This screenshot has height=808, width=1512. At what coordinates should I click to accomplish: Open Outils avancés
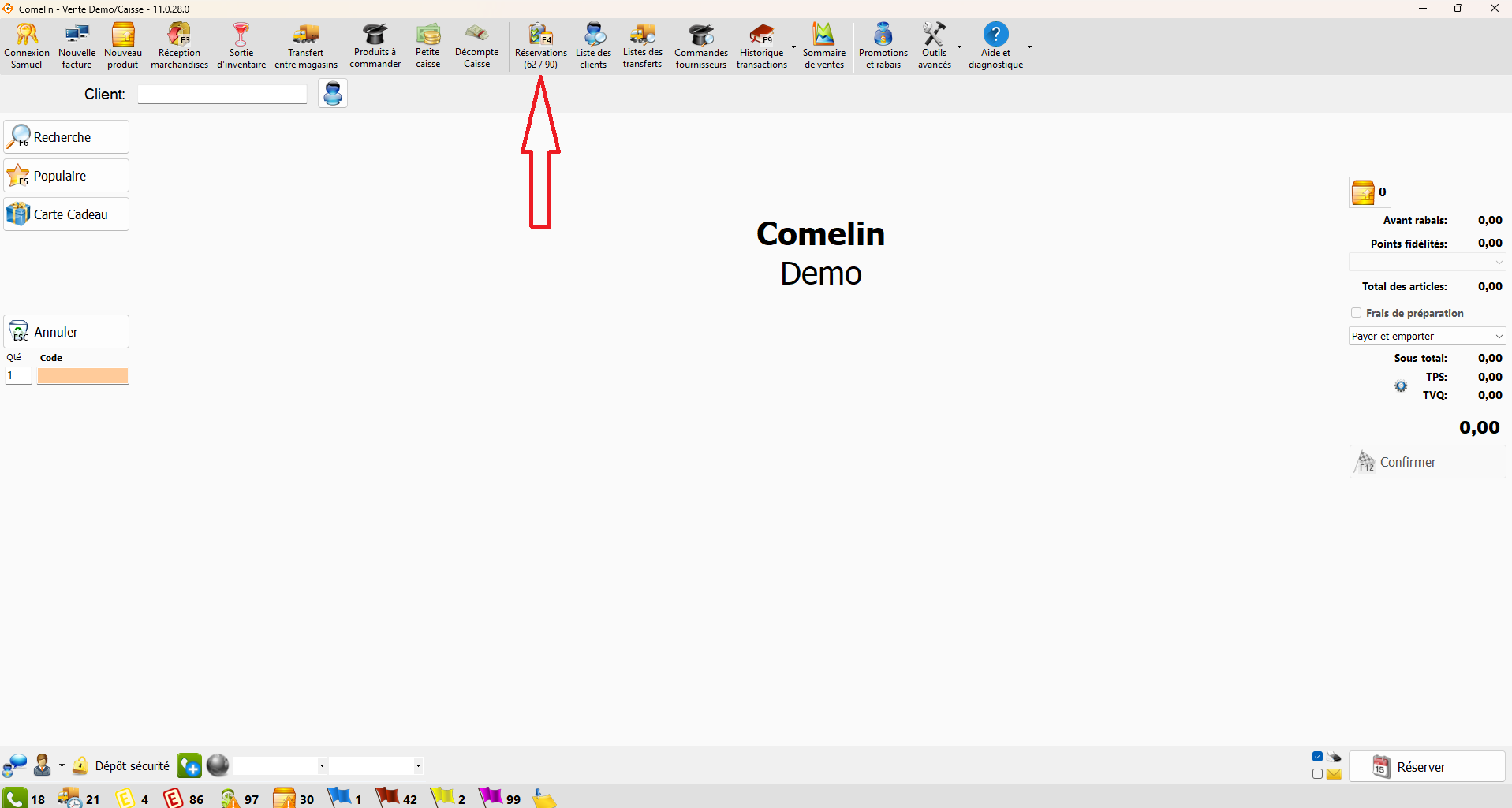tap(934, 46)
